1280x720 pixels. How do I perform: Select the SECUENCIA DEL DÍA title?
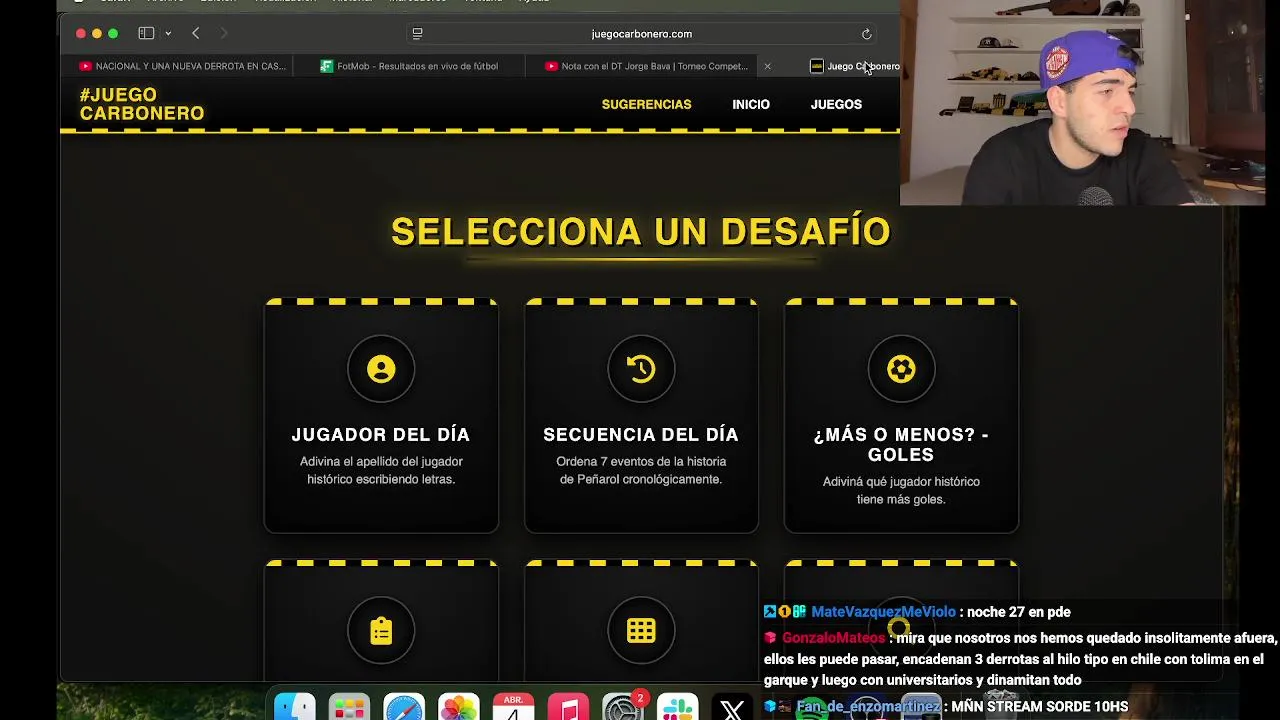point(641,435)
